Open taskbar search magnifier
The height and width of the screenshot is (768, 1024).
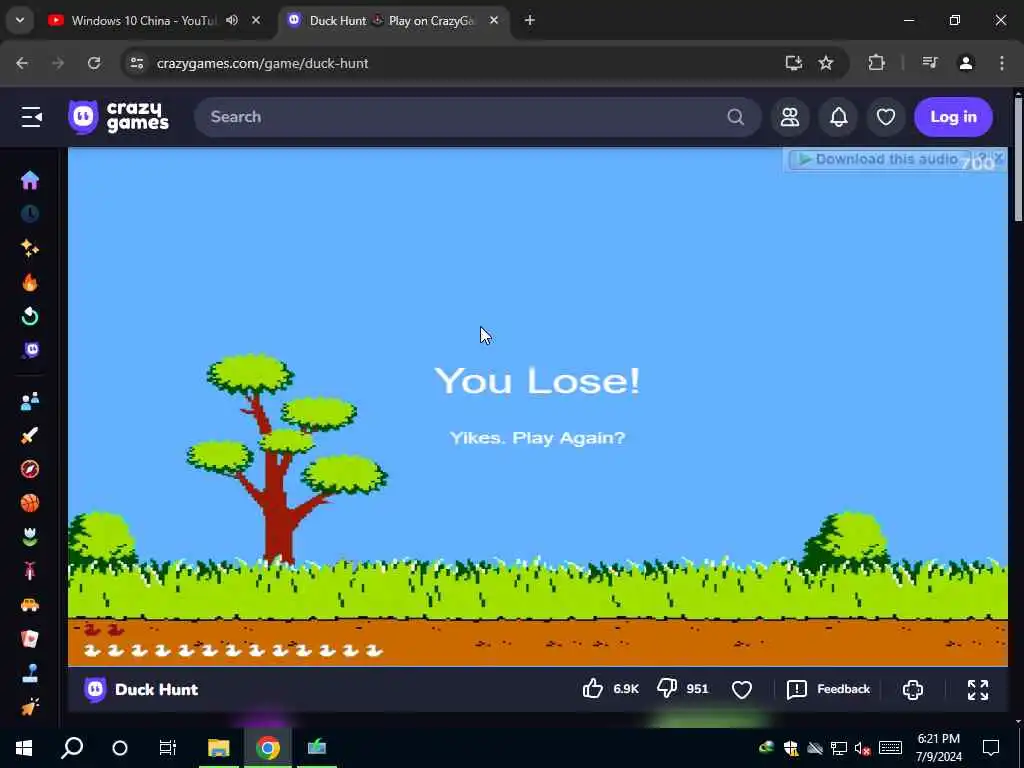tap(72, 747)
